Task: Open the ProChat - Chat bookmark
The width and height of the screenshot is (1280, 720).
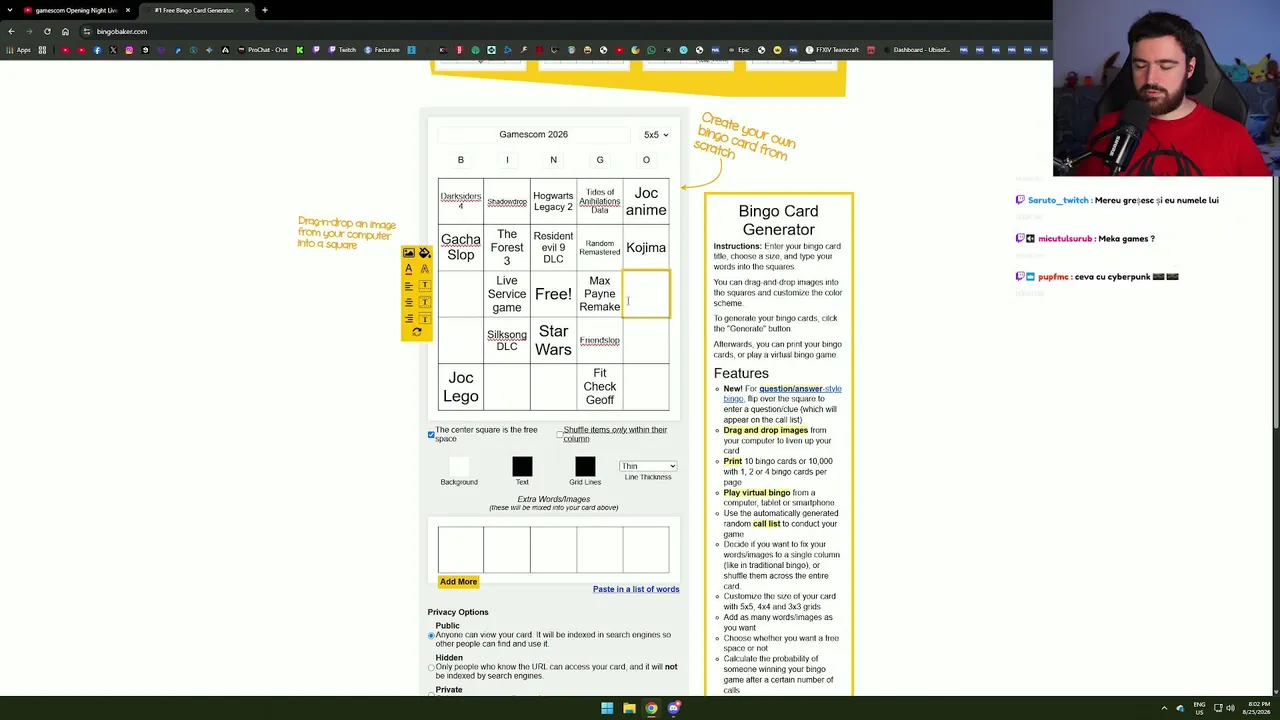Action: tap(262, 50)
